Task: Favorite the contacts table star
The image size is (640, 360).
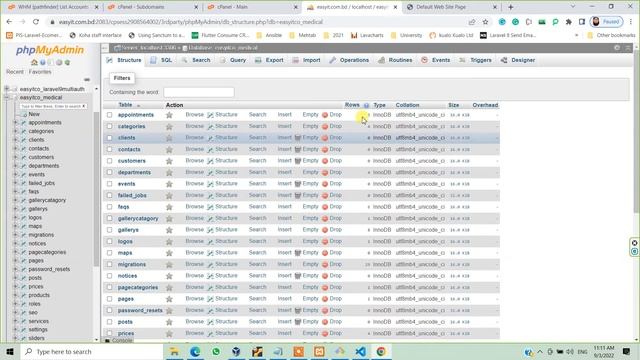Action: coord(169,149)
